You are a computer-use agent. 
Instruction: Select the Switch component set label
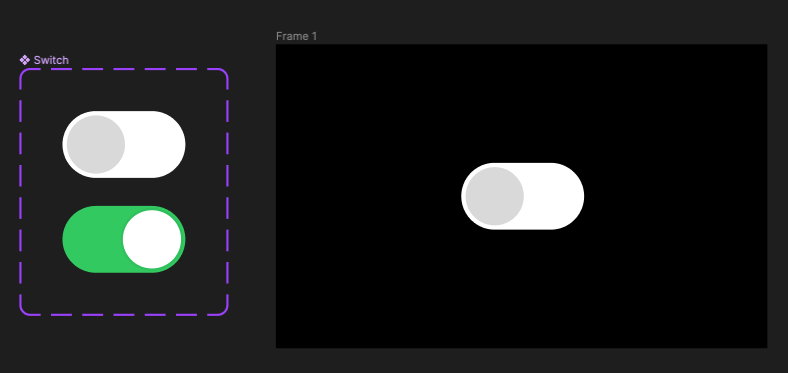click(51, 60)
